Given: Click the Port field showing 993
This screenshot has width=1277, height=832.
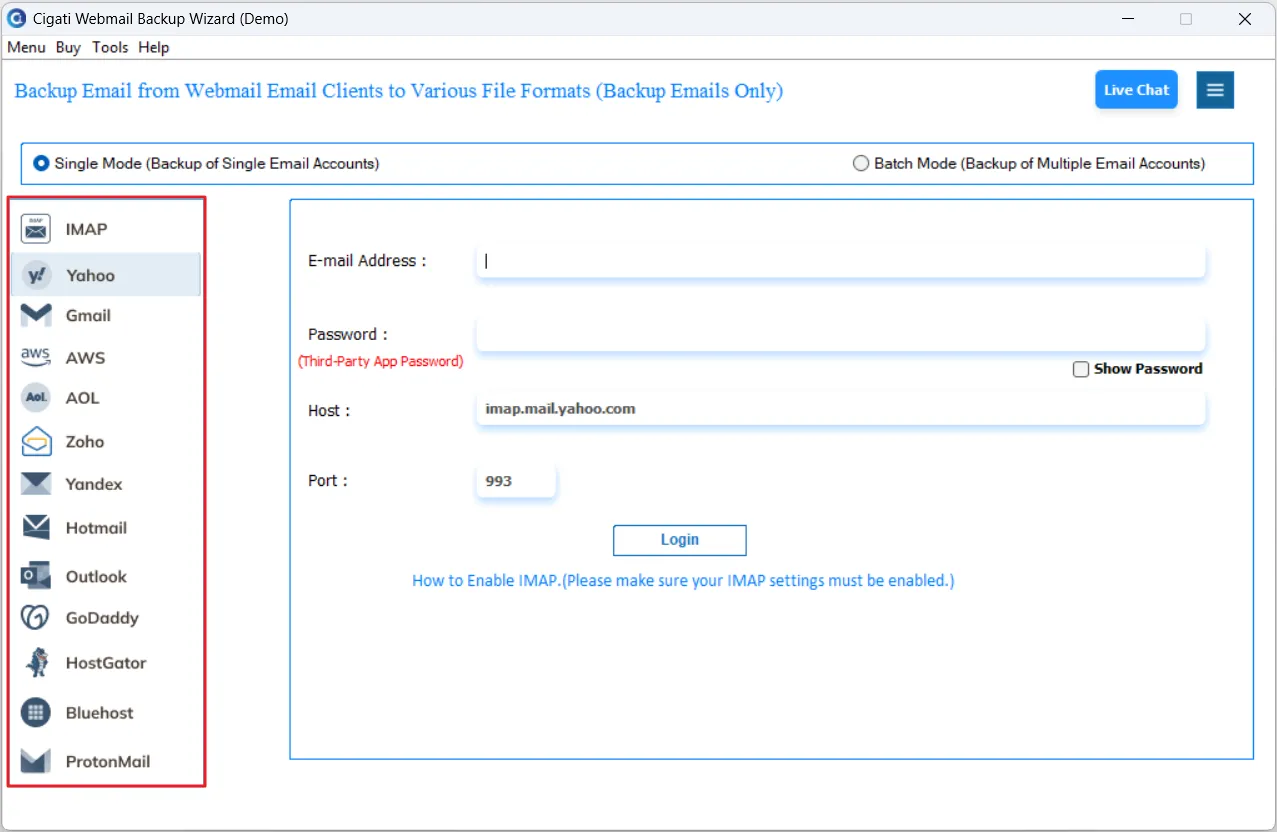Looking at the screenshot, I should point(515,481).
